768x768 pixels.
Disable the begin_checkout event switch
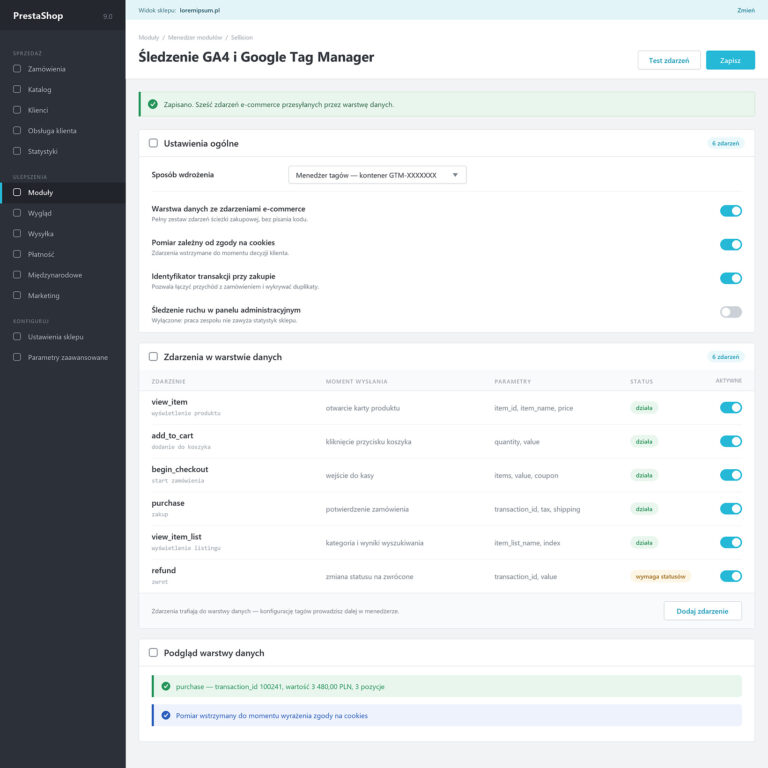(731, 475)
